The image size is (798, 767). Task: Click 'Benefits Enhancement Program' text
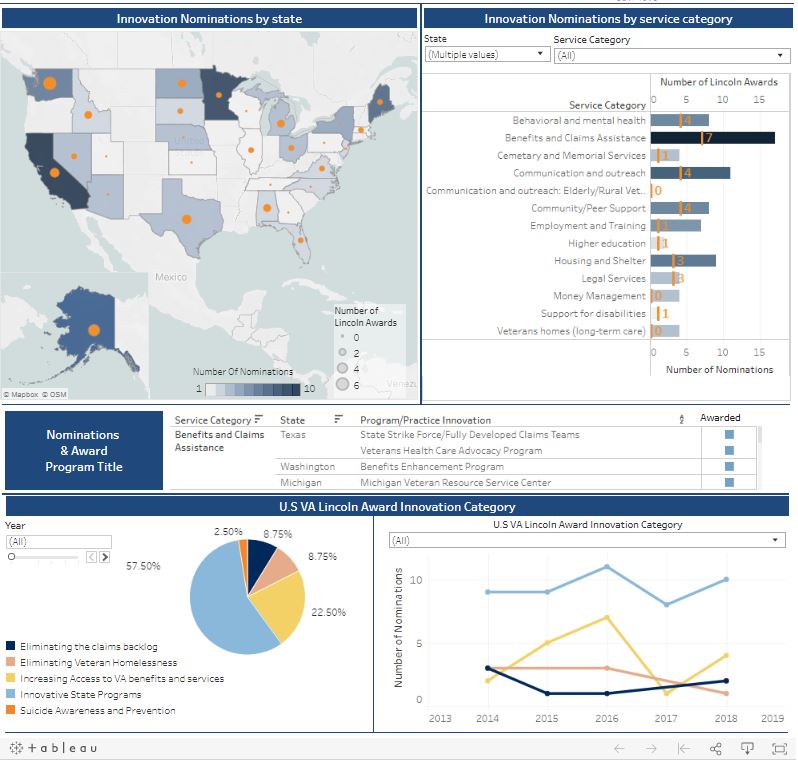[x=432, y=466]
